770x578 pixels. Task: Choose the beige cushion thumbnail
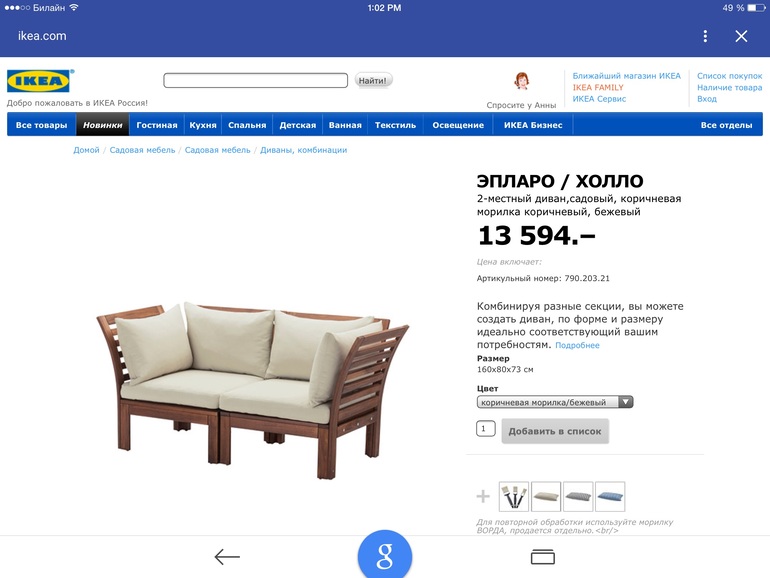[546, 496]
